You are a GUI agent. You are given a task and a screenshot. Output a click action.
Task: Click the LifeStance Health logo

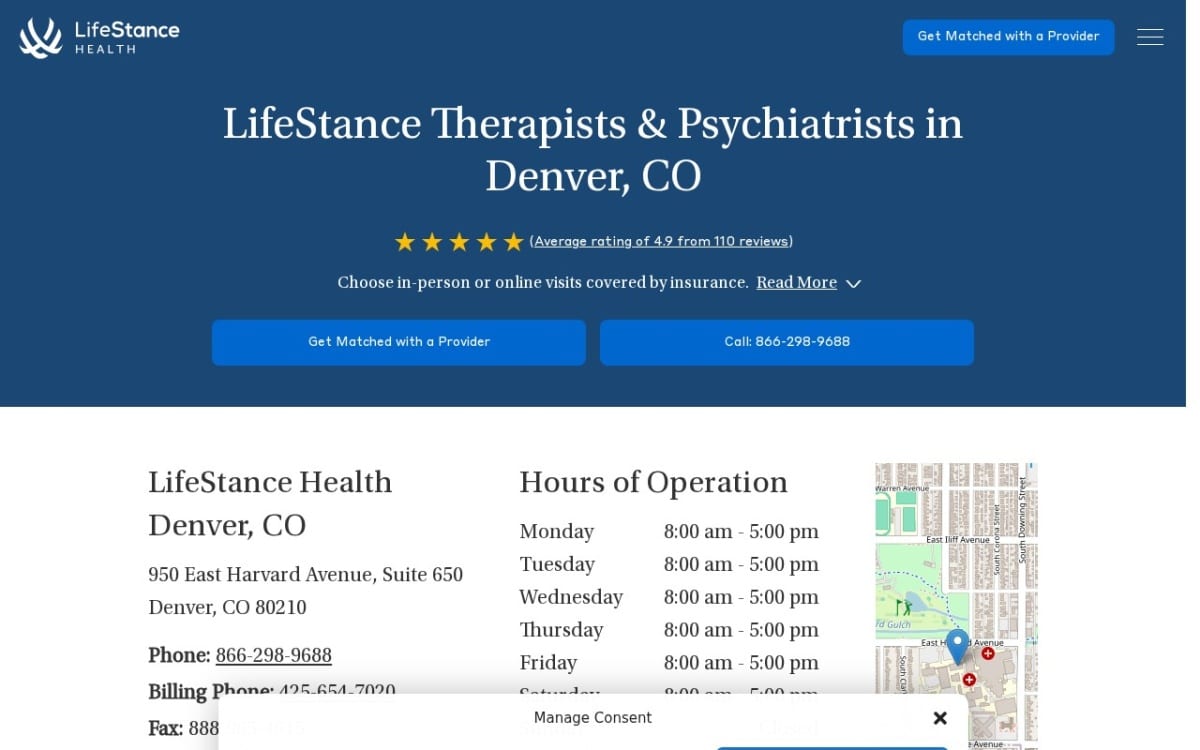99,37
